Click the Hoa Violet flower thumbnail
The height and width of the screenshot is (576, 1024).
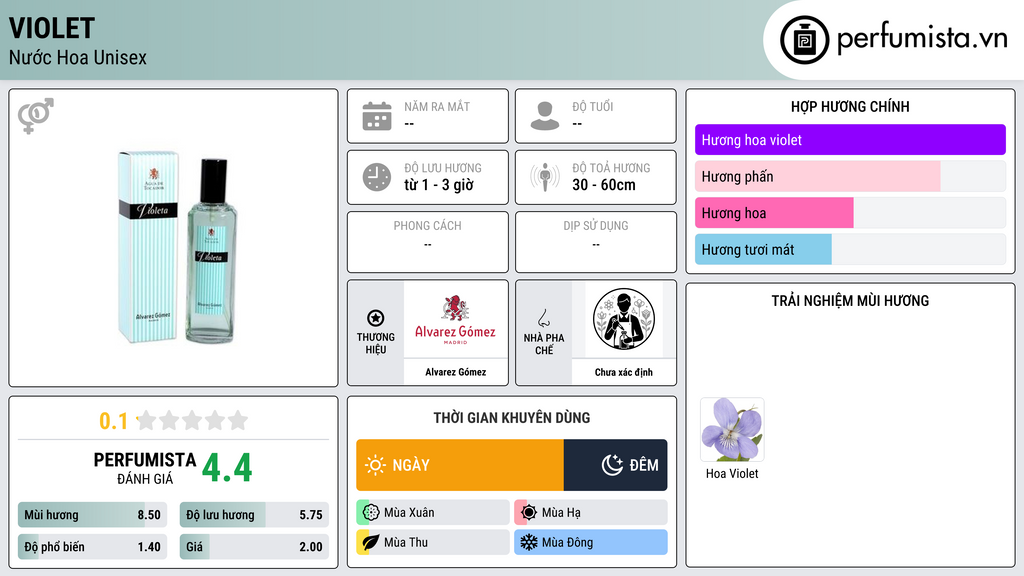click(732, 430)
